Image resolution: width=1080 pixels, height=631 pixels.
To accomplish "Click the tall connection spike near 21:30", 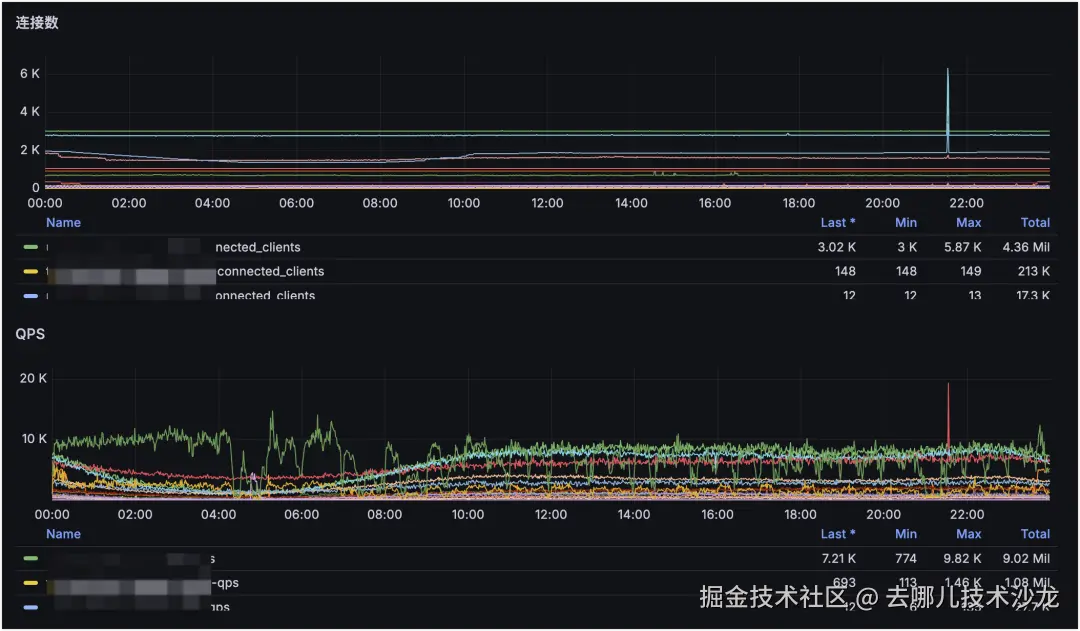I will (948, 110).
